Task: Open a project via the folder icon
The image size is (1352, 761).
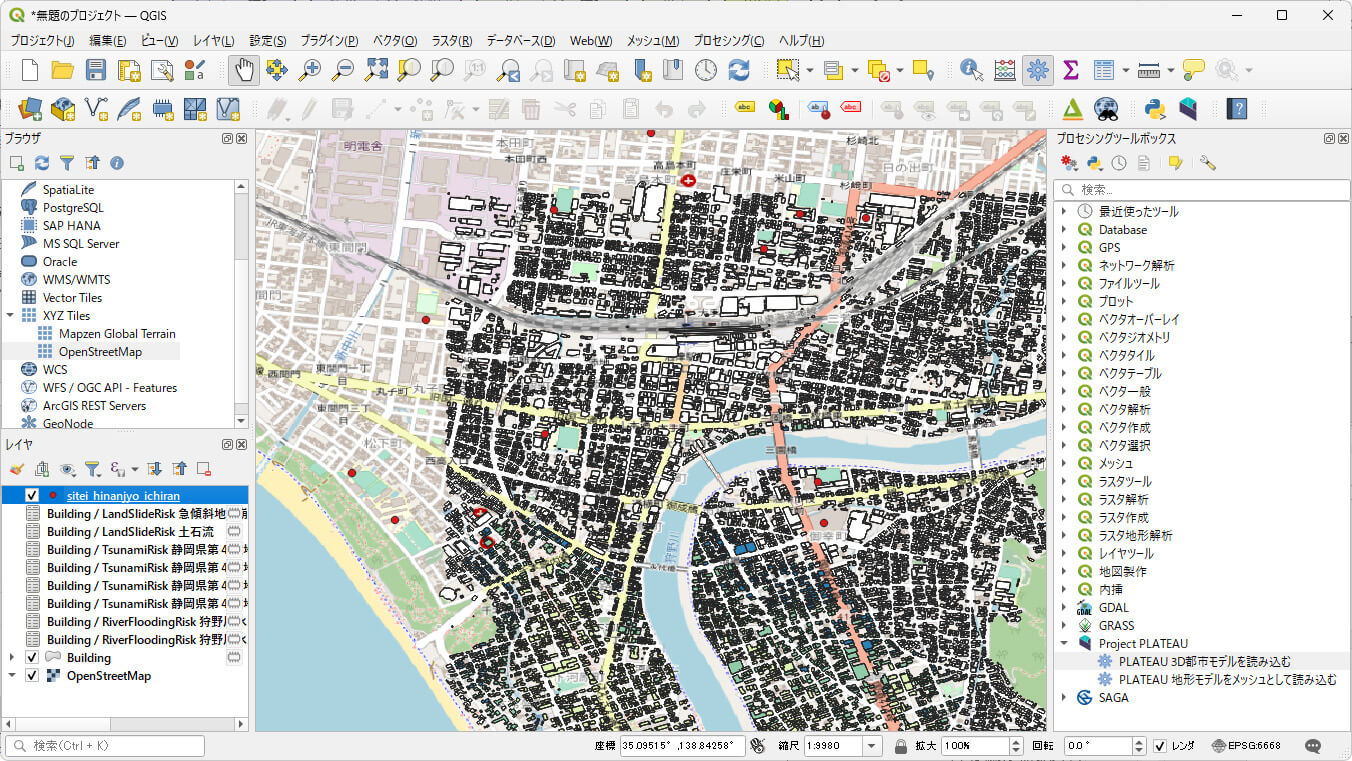Action: 62,70
